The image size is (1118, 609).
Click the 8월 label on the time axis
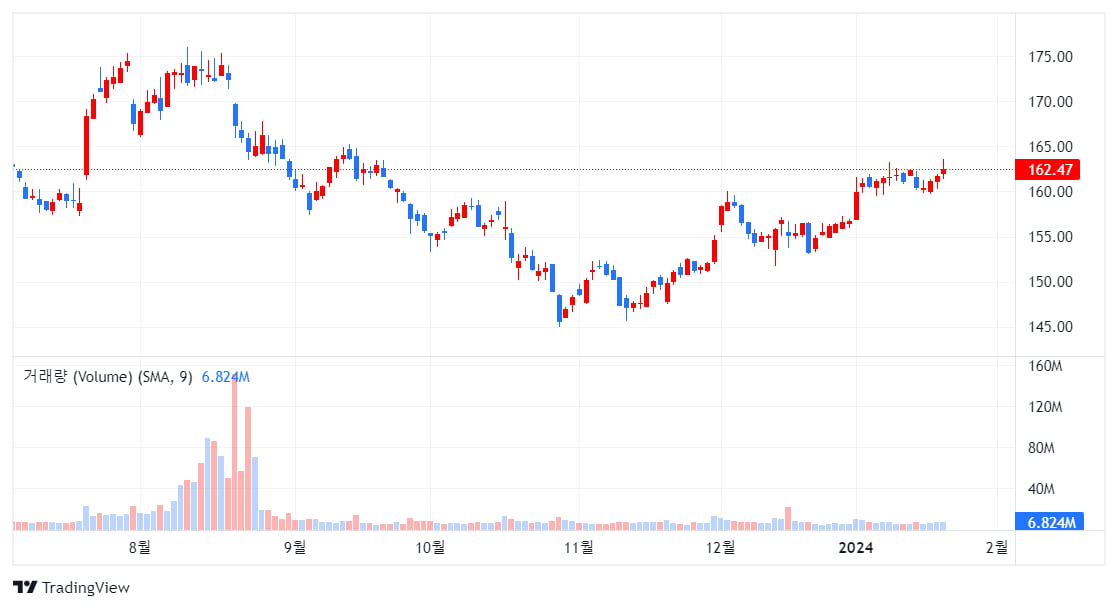pos(140,547)
